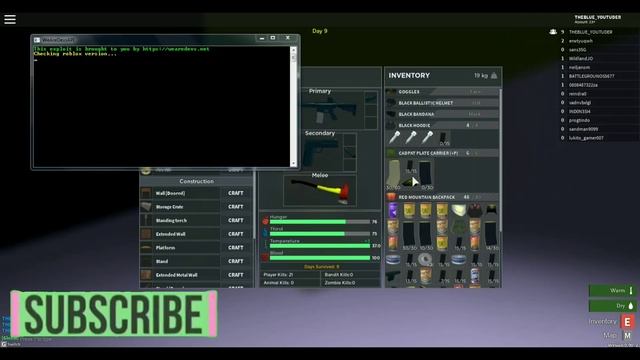
Task: Click the Goggles inventory row
Action: [x=442, y=92]
